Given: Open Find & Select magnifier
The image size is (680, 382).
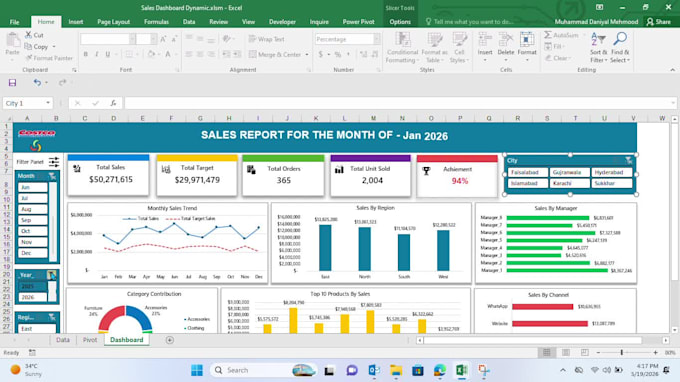Looking at the screenshot, I should [620, 48].
